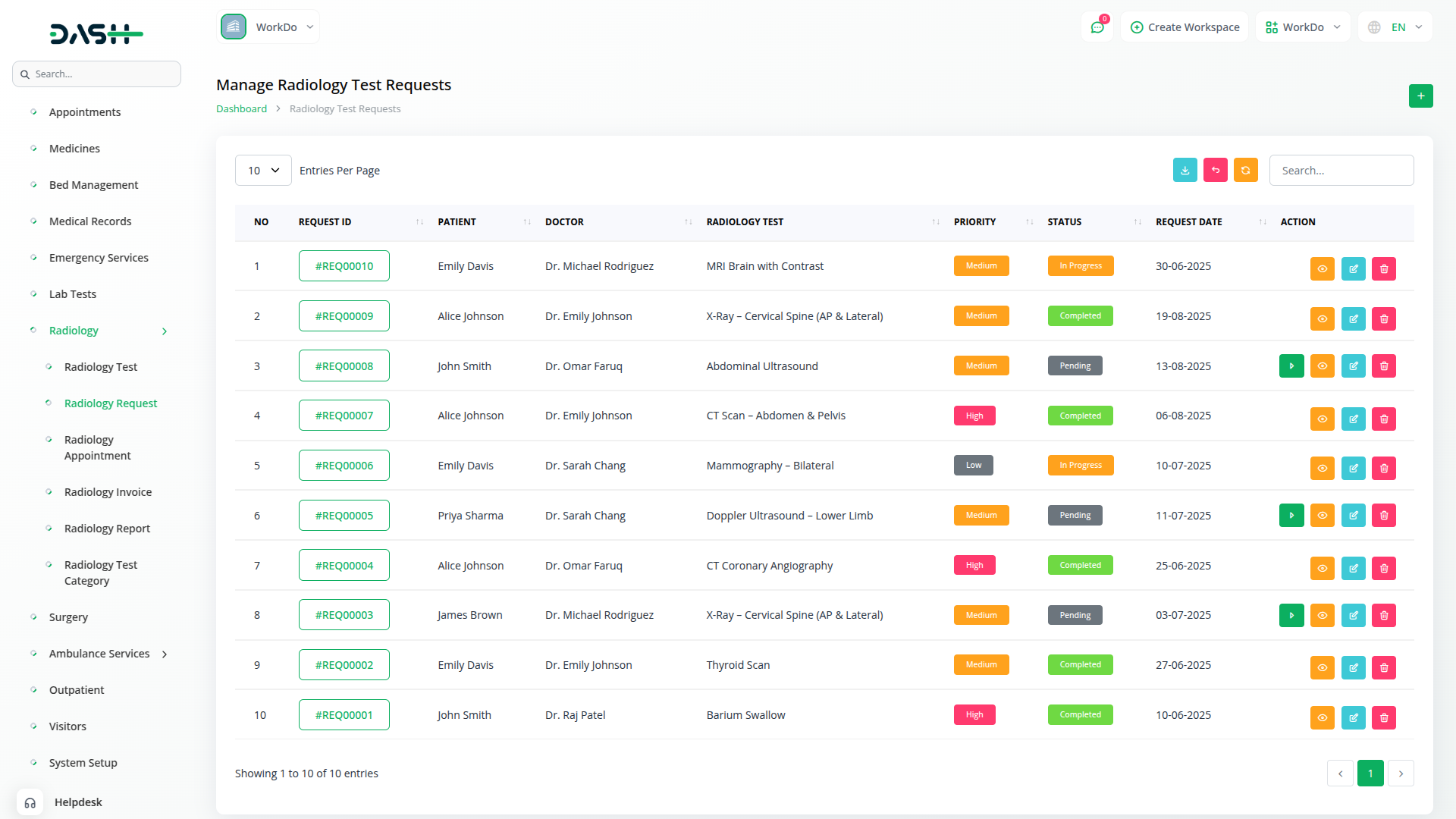Open the EN language dropdown
The width and height of the screenshot is (1456, 819).
(1395, 27)
